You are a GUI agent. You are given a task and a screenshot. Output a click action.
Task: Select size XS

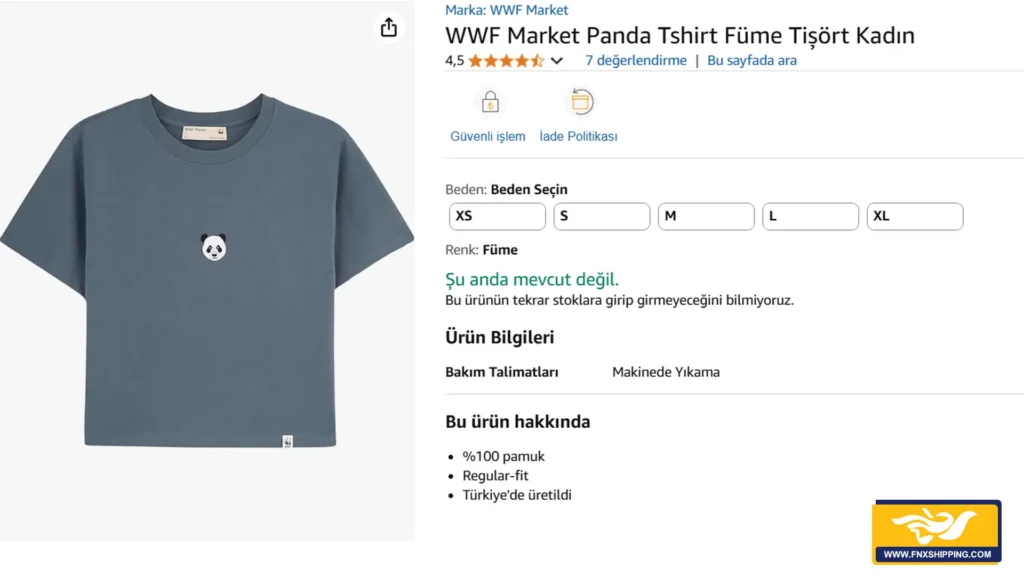click(x=497, y=216)
